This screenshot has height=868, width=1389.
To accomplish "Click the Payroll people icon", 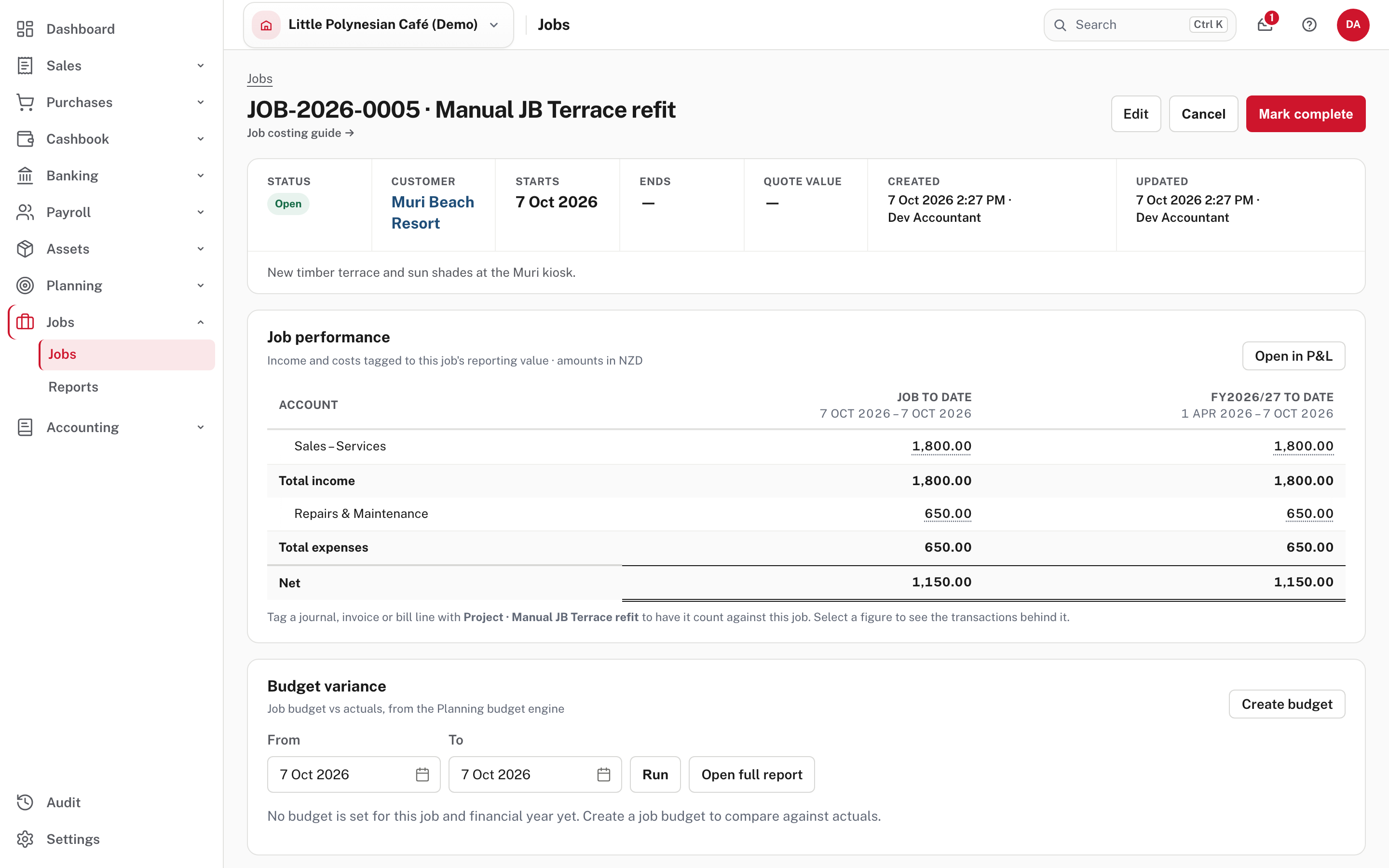I will coord(25,212).
